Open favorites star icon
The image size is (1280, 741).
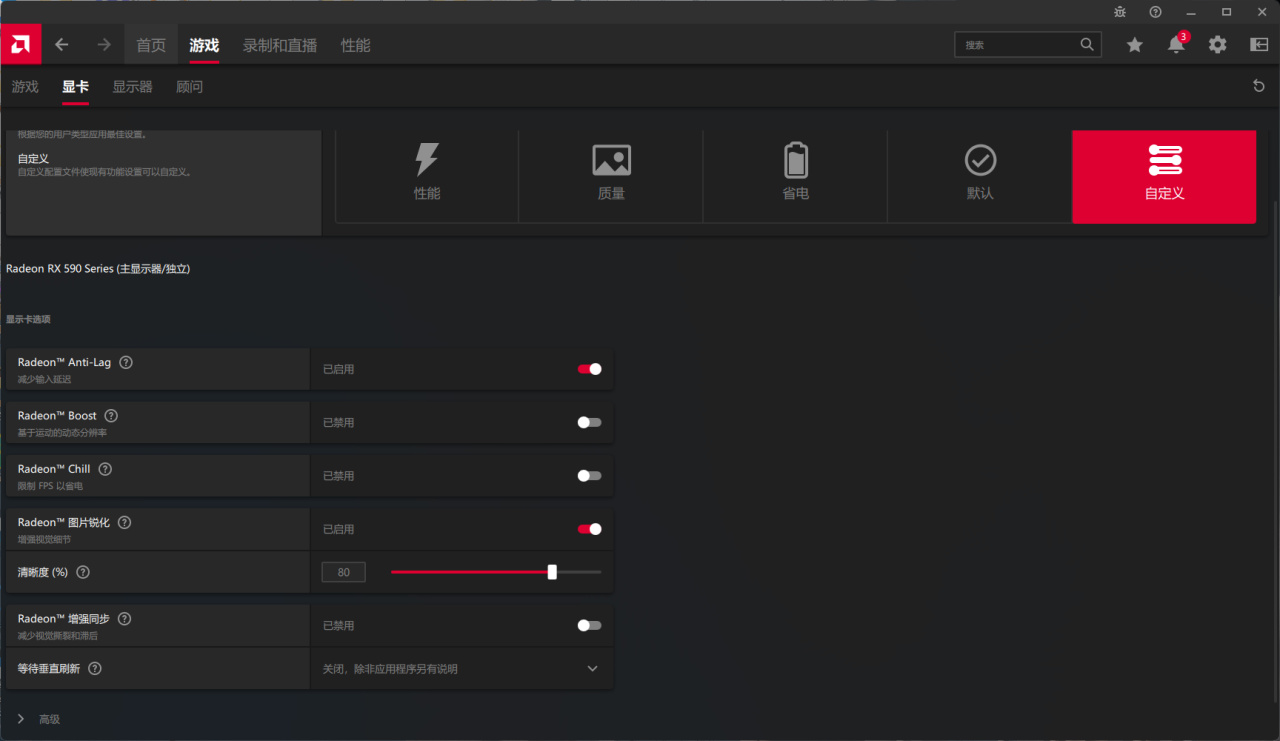(1134, 45)
